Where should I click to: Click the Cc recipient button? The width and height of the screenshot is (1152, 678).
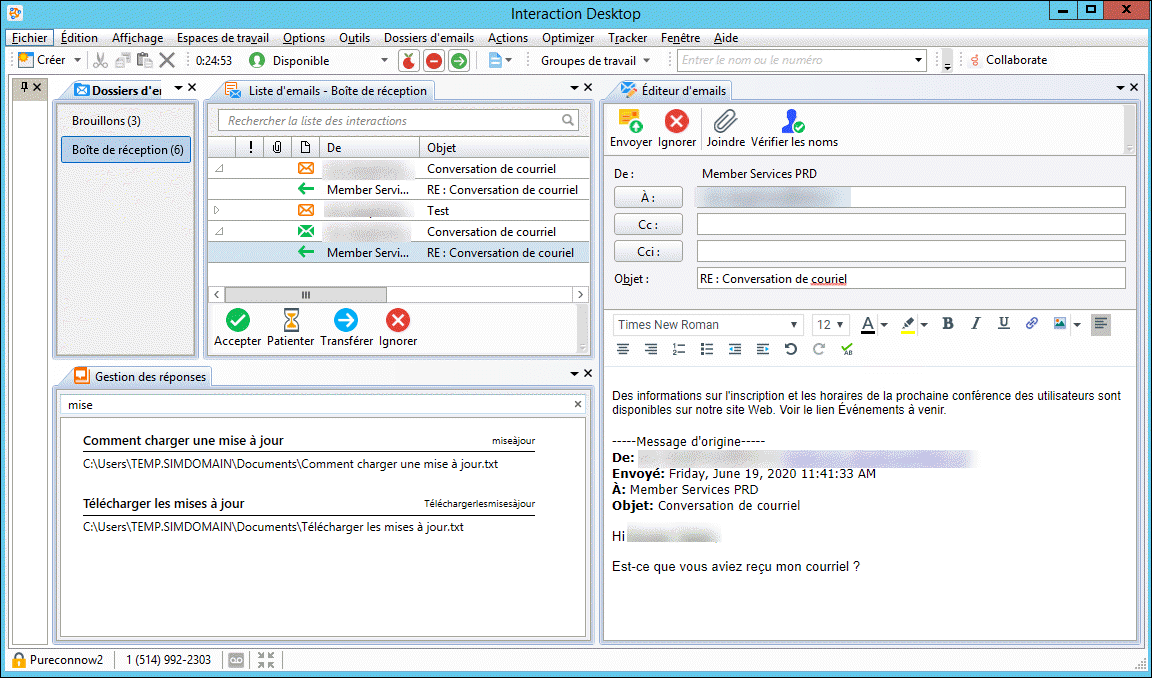pos(648,225)
